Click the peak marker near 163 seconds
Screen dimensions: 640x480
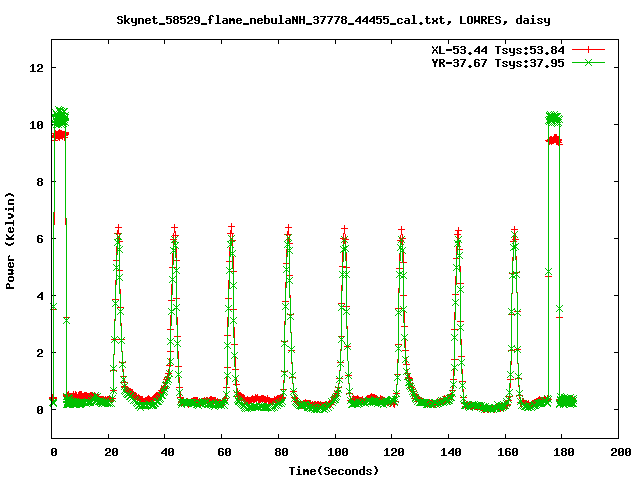point(515,230)
